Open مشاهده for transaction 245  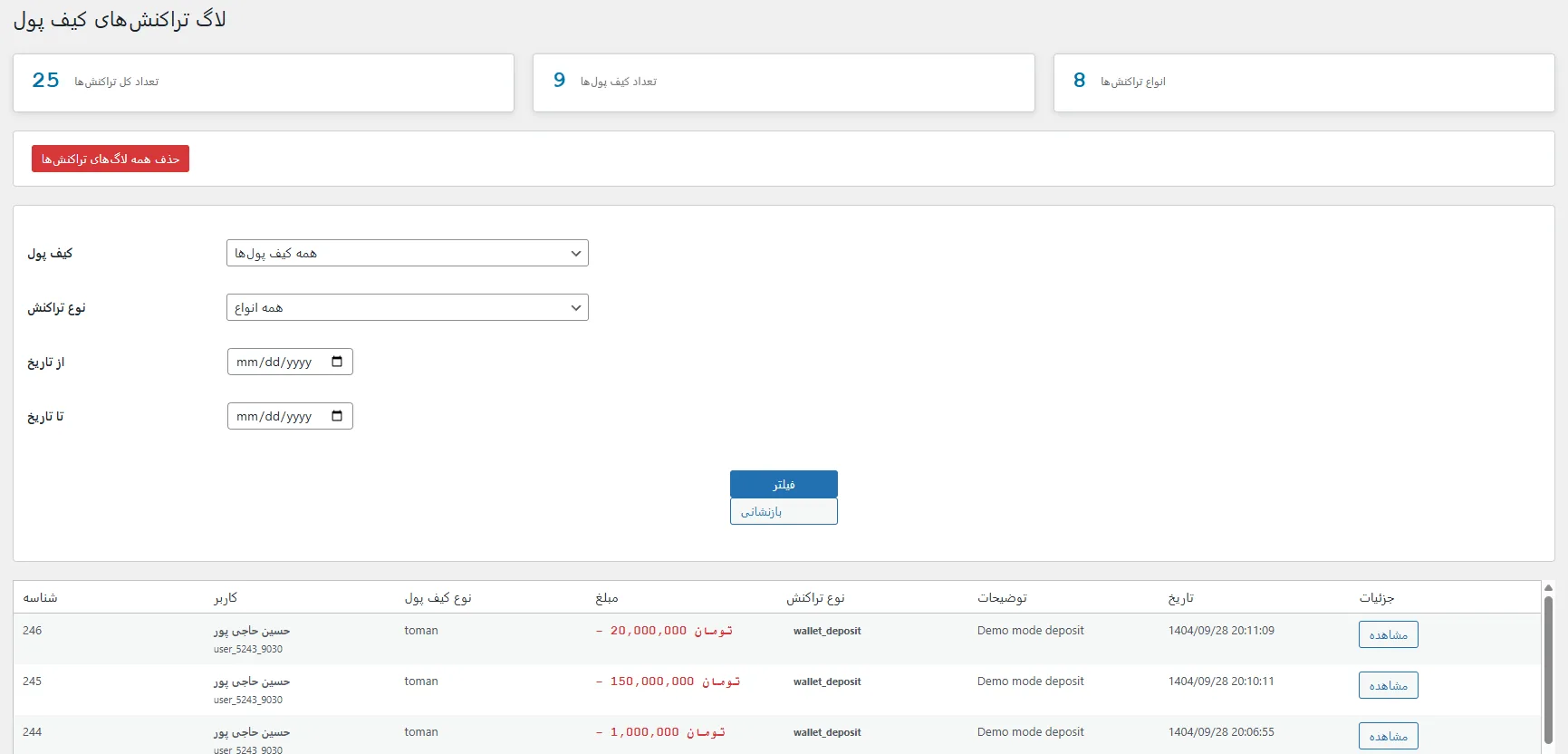(x=1388, y=685)
